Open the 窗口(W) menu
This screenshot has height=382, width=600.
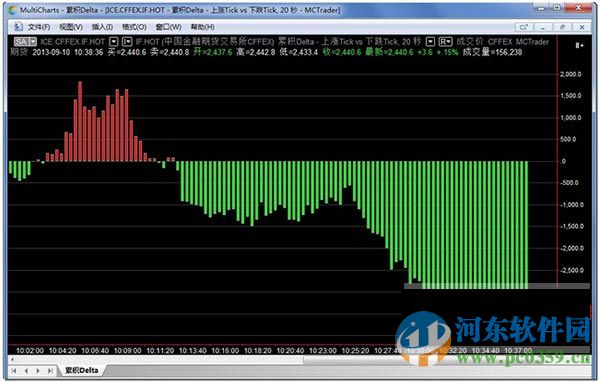(168, 27)
